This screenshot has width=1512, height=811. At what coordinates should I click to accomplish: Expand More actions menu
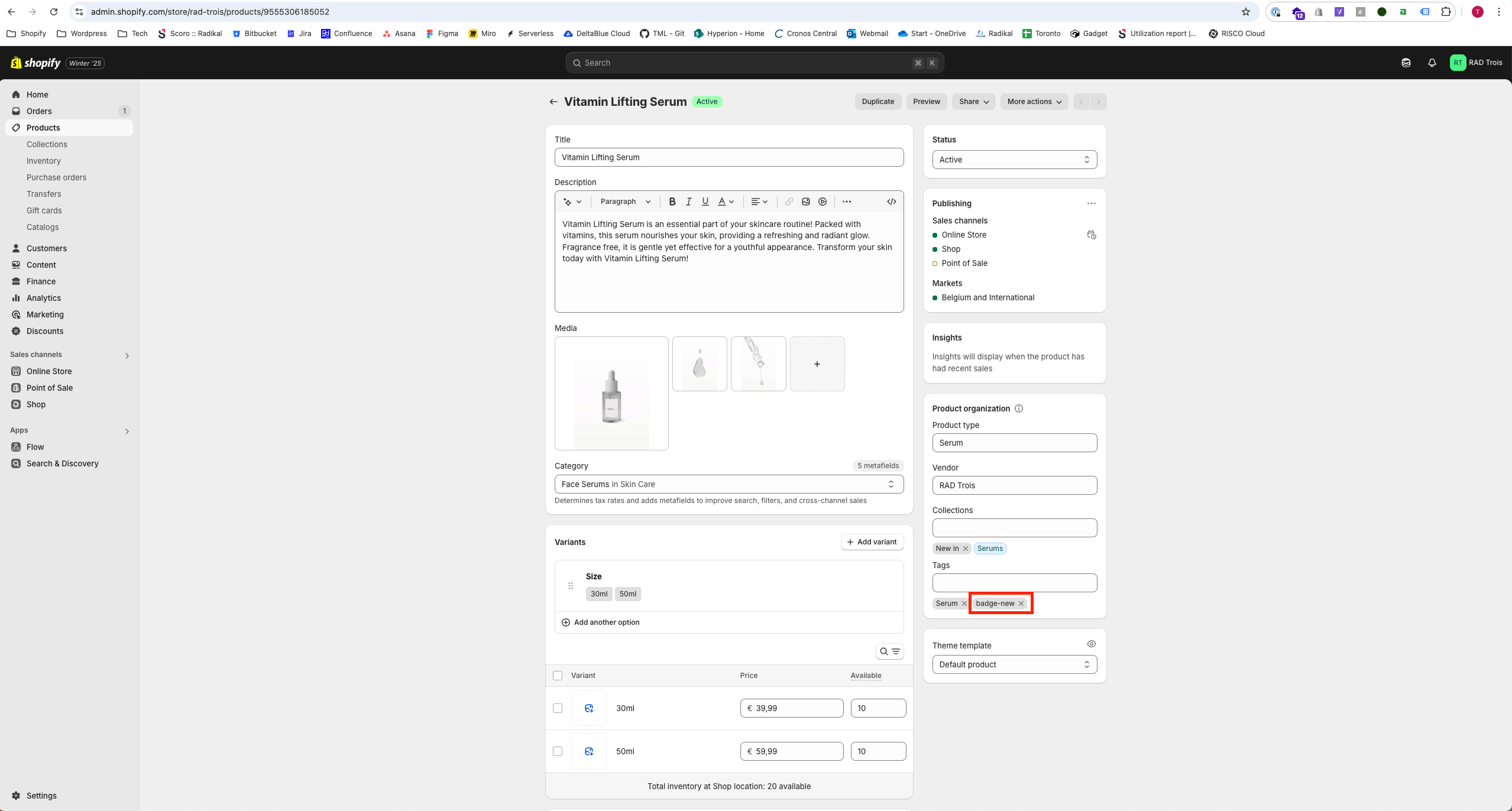click(1034, 102)
